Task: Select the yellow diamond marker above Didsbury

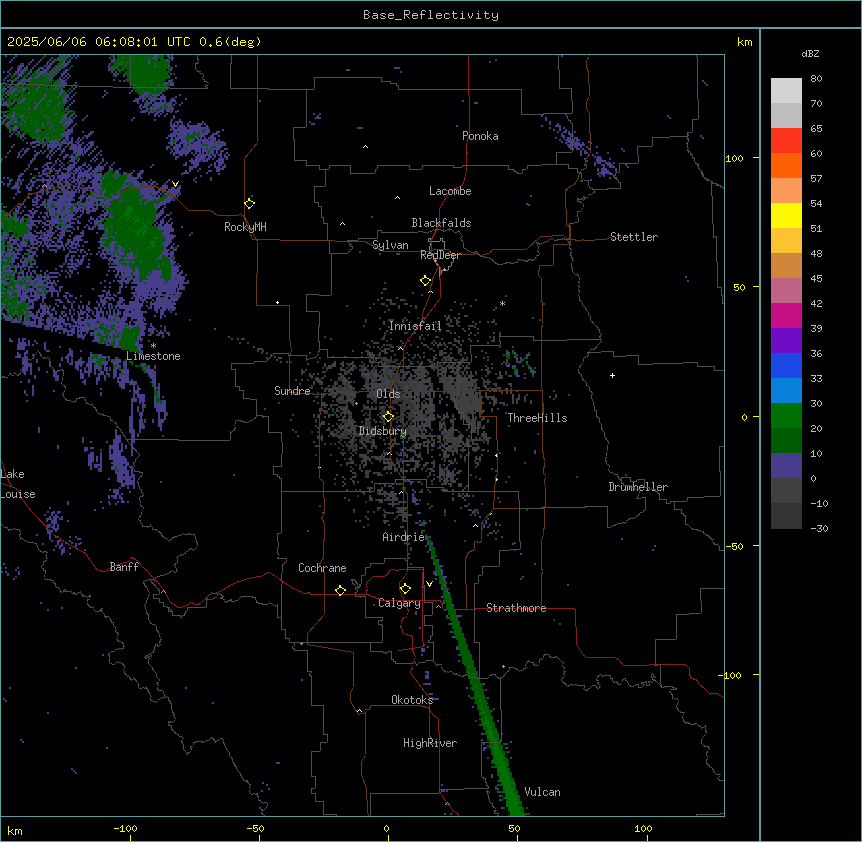Action: tap(388, 417)
